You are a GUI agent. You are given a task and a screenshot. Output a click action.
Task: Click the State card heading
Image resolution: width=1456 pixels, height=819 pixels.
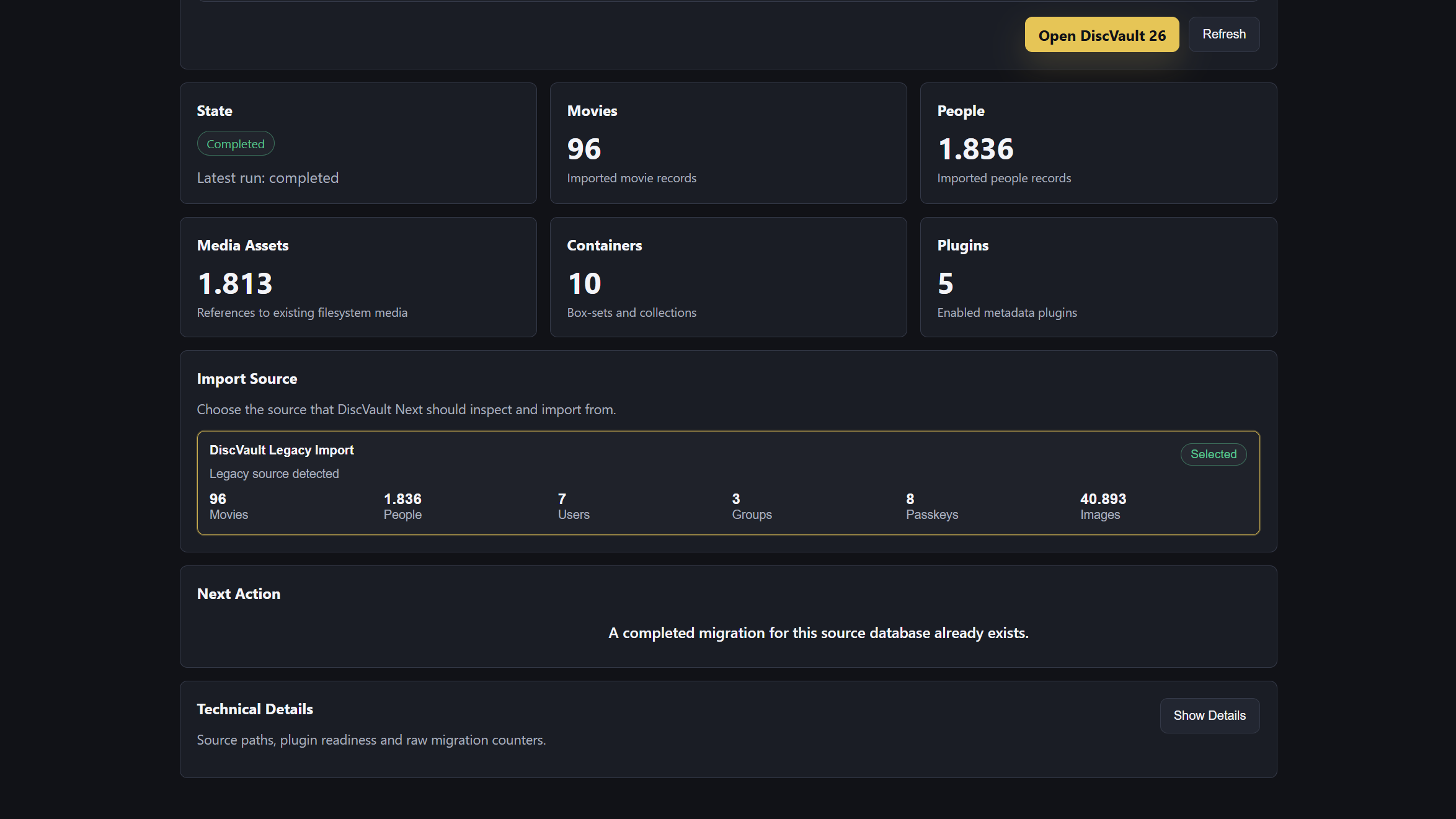pyautogui.click(x=215, y=111)
